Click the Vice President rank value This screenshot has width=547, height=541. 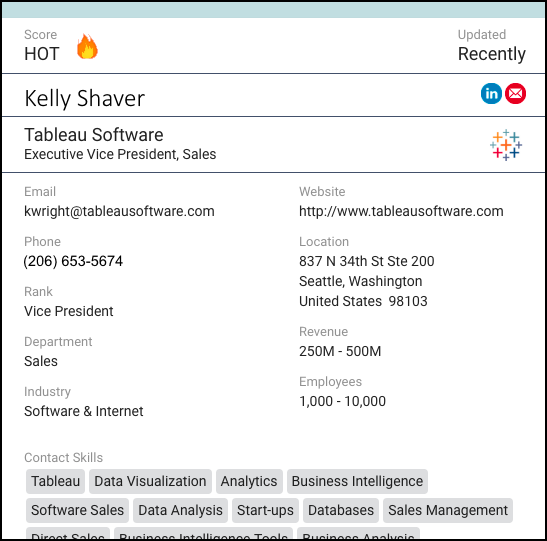69,311
